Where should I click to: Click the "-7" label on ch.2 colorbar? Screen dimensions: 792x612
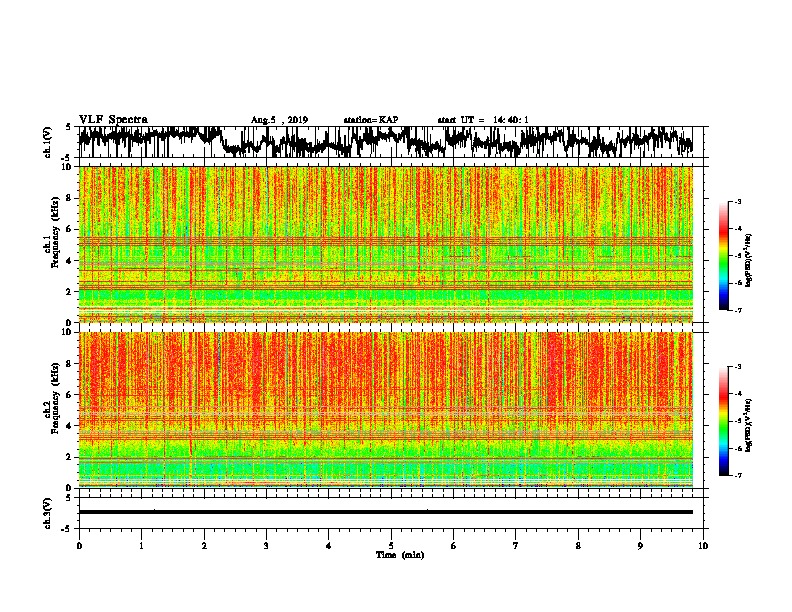738,476
